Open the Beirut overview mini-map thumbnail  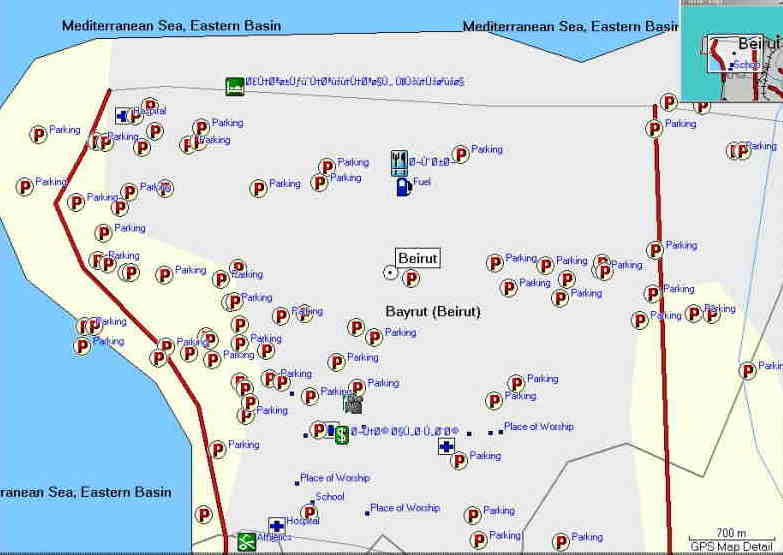[732, 51]
